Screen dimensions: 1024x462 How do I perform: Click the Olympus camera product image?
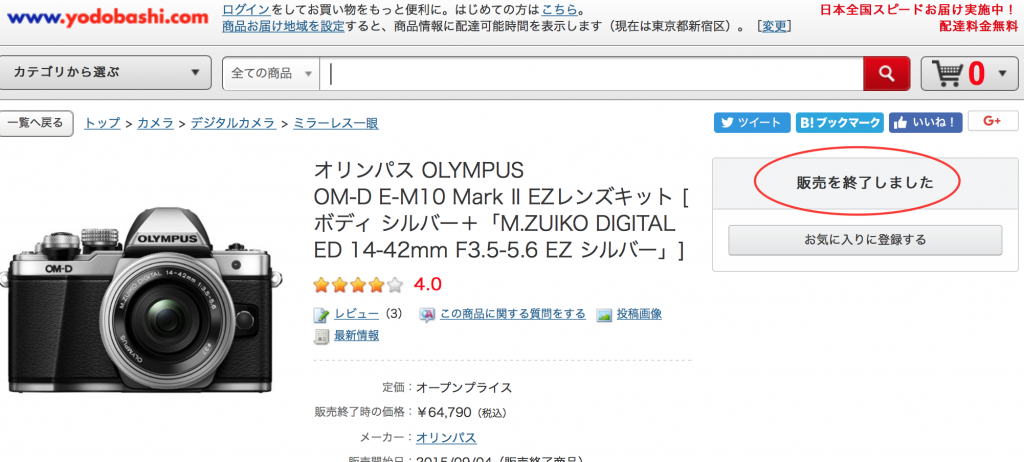[140, 301]
